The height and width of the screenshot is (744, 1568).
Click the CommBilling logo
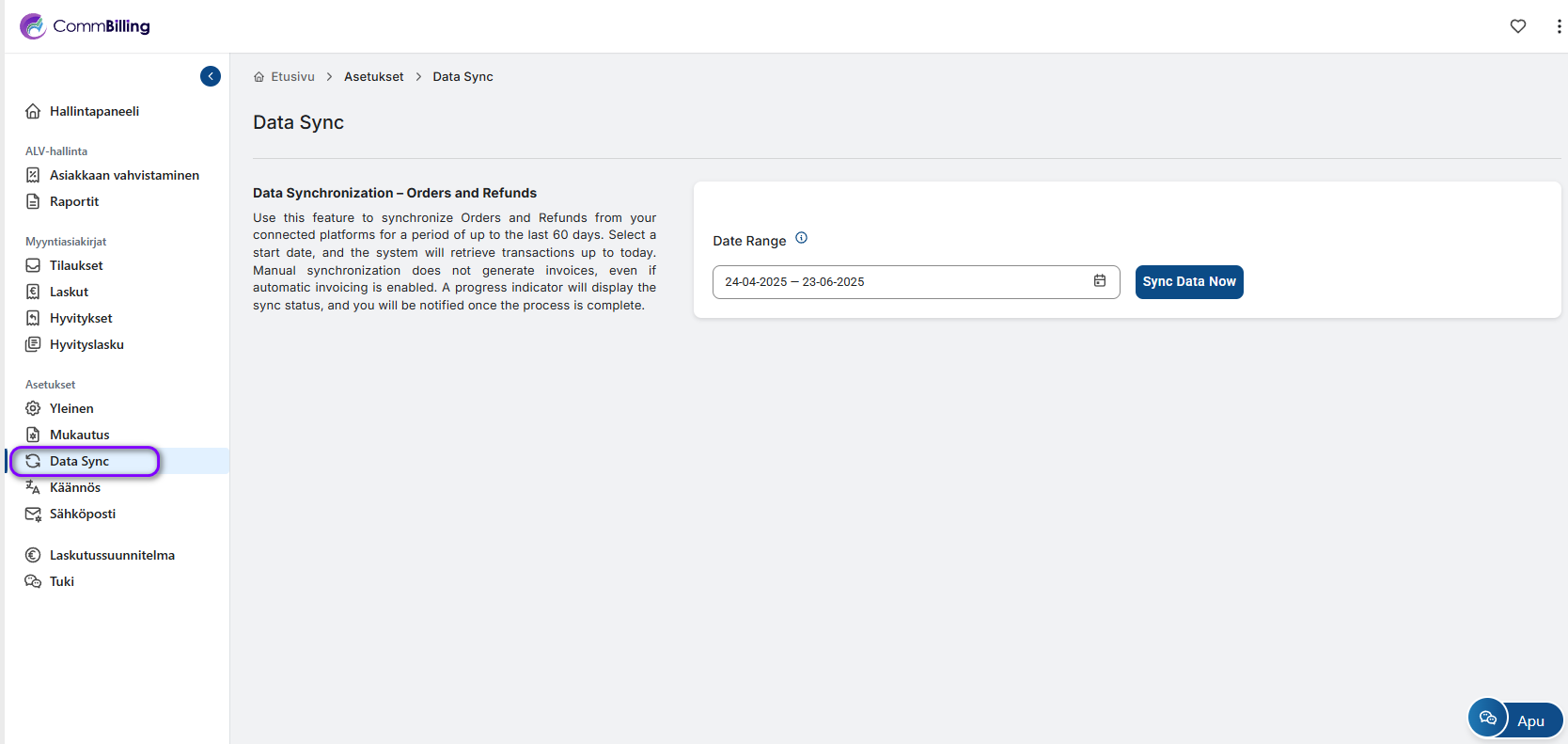(x=85, y=26)
